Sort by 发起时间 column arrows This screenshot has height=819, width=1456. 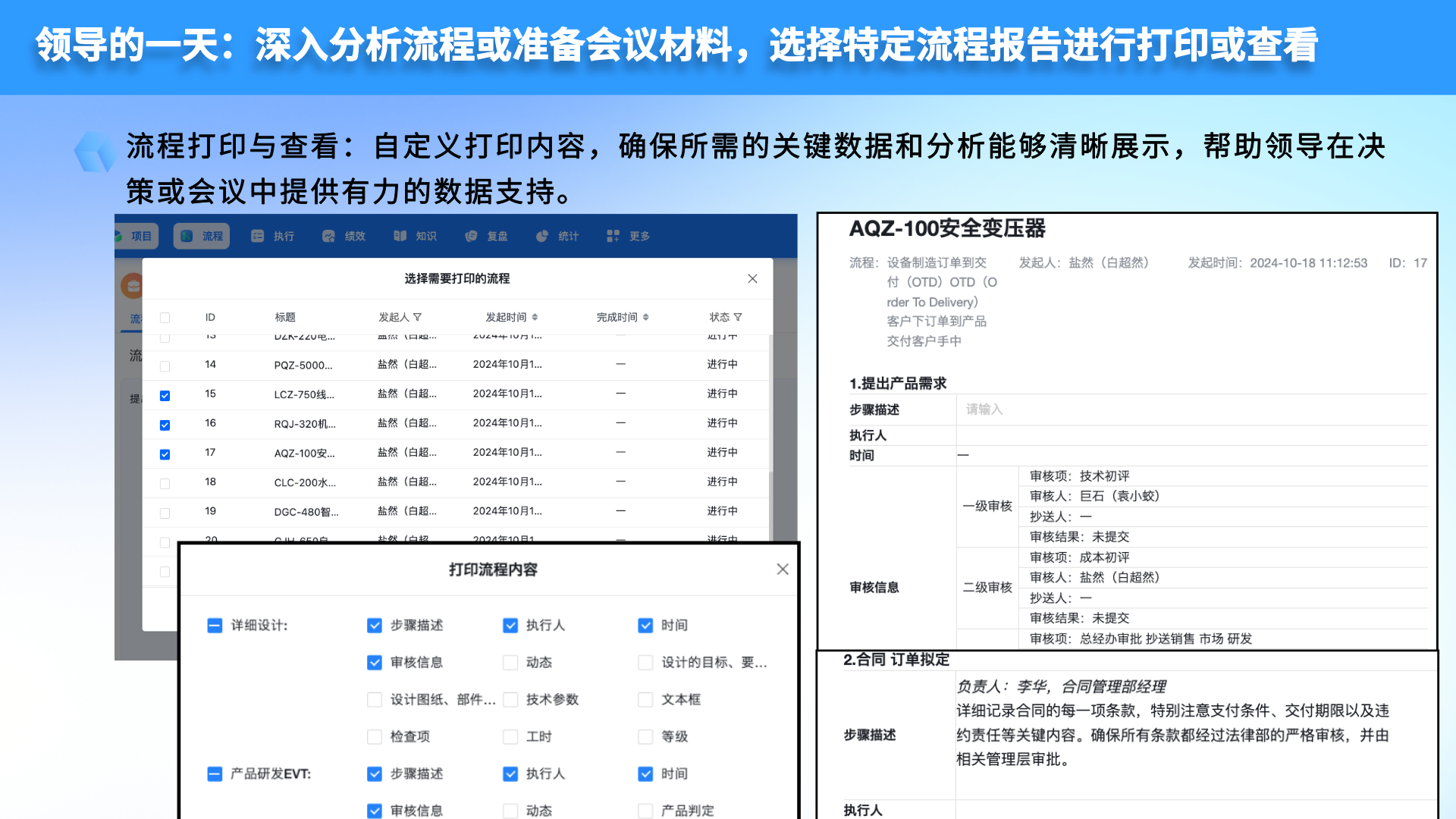(535, 317)
